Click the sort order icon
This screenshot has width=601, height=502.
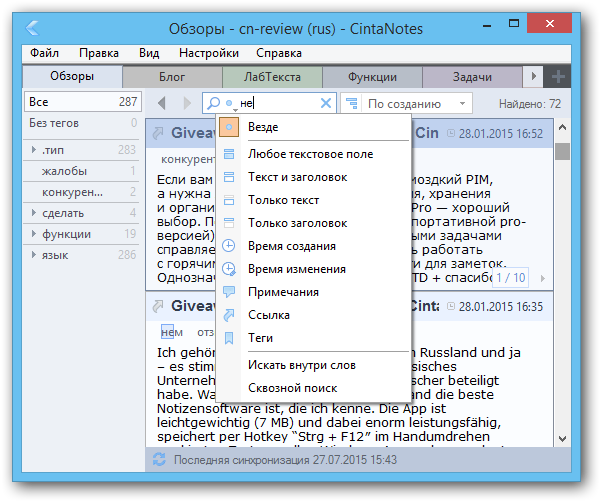click(x=351, y=103)
